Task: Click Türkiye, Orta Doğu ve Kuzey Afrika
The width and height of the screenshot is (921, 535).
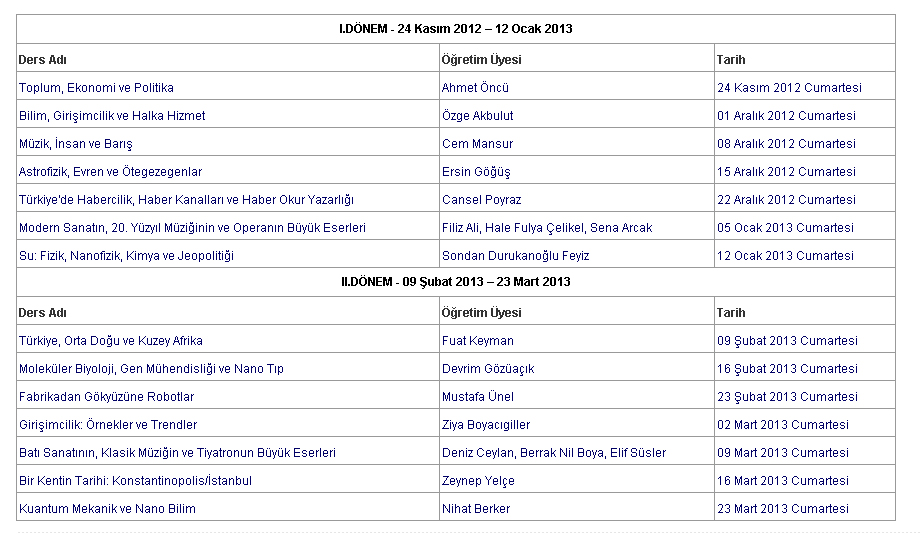Action: click(x=110, y=341)
